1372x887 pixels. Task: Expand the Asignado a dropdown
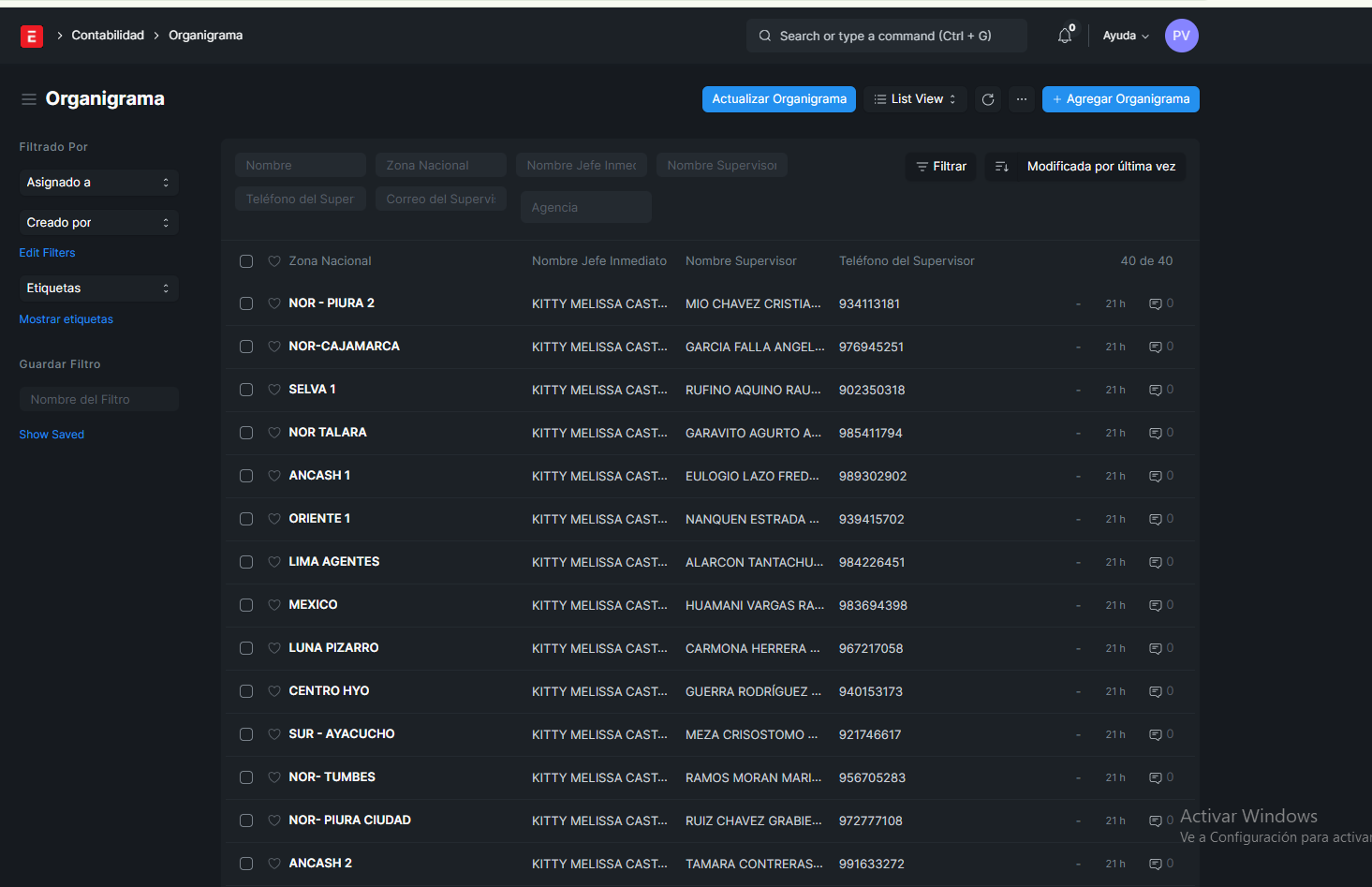(98, 183)
